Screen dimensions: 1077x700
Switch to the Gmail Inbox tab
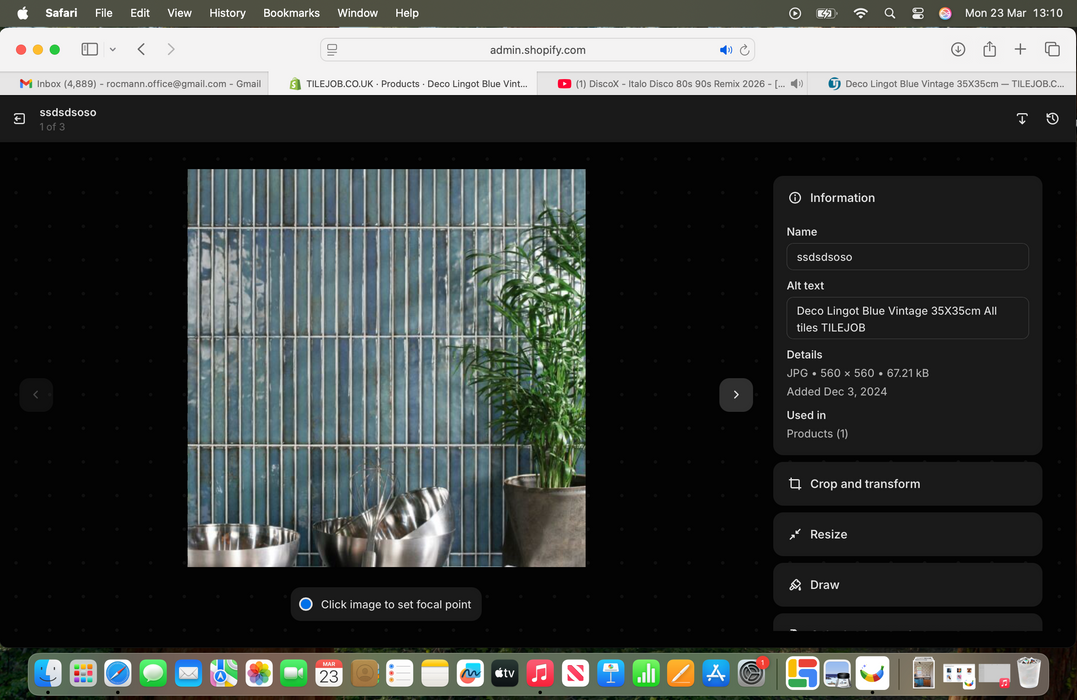click(140, 84)
